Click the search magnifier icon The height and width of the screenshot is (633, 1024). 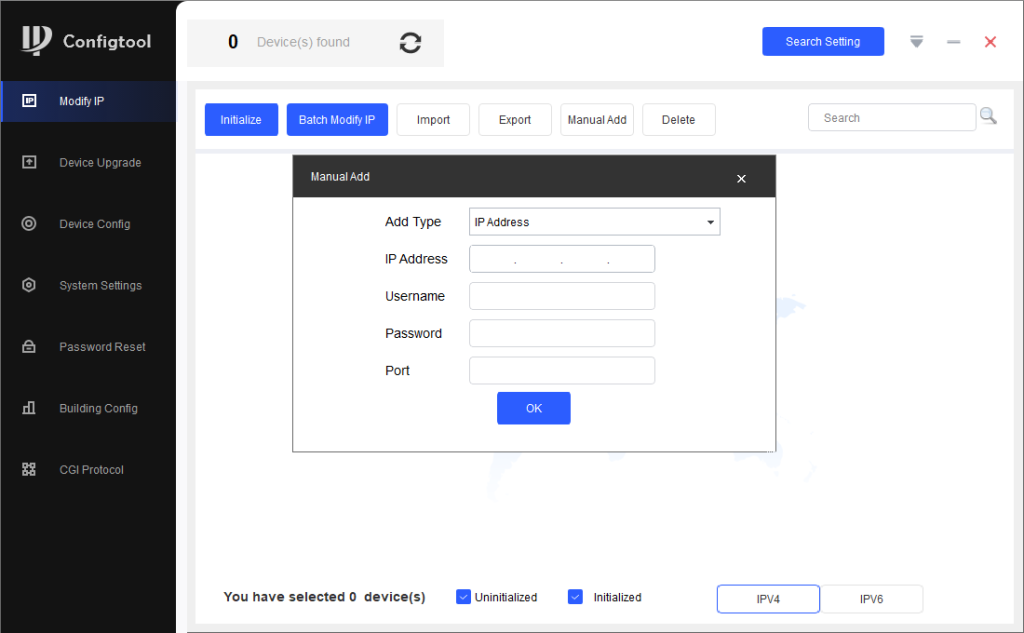[x=988, y=115]
